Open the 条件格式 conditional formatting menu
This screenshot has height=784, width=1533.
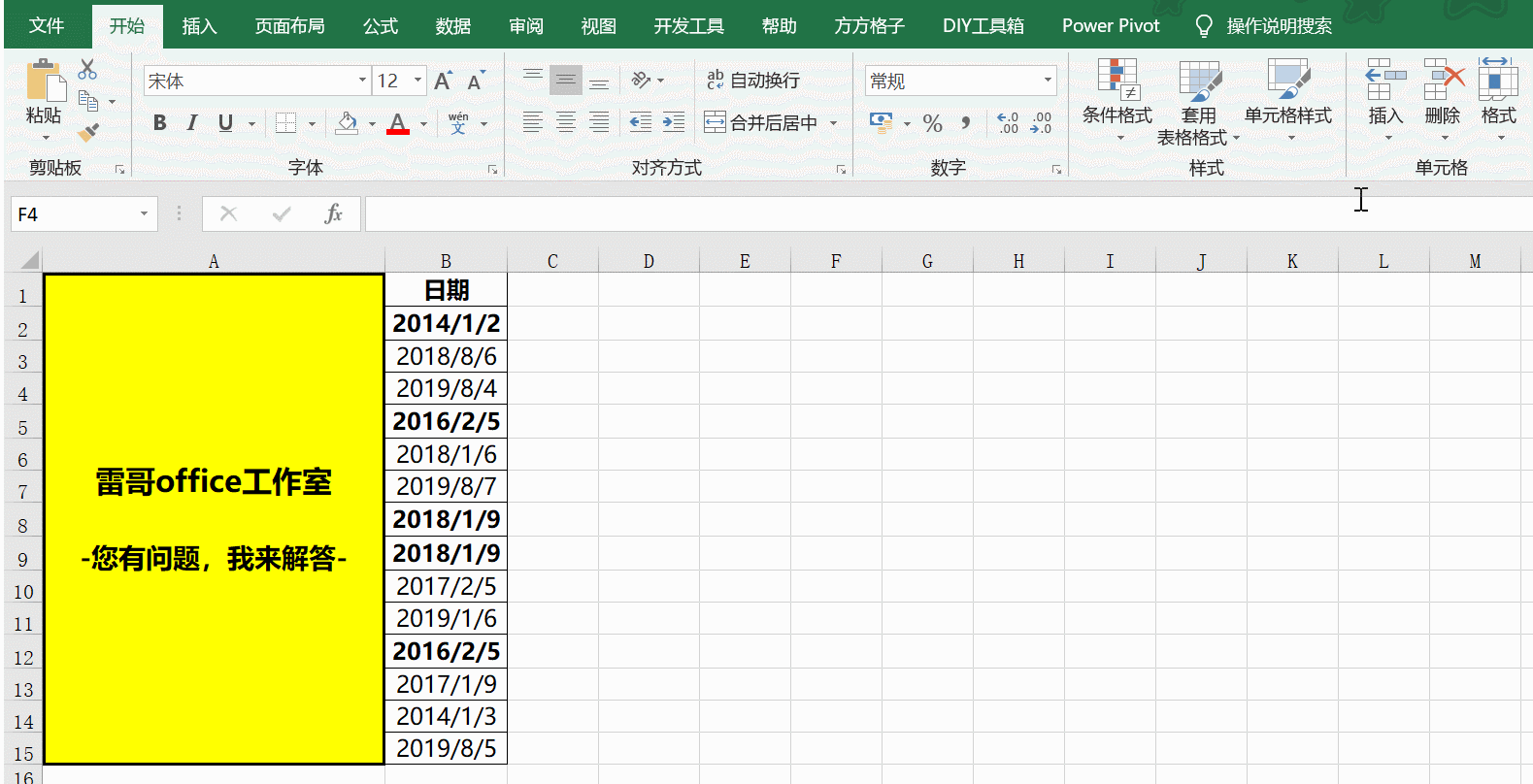(1117, 101)
